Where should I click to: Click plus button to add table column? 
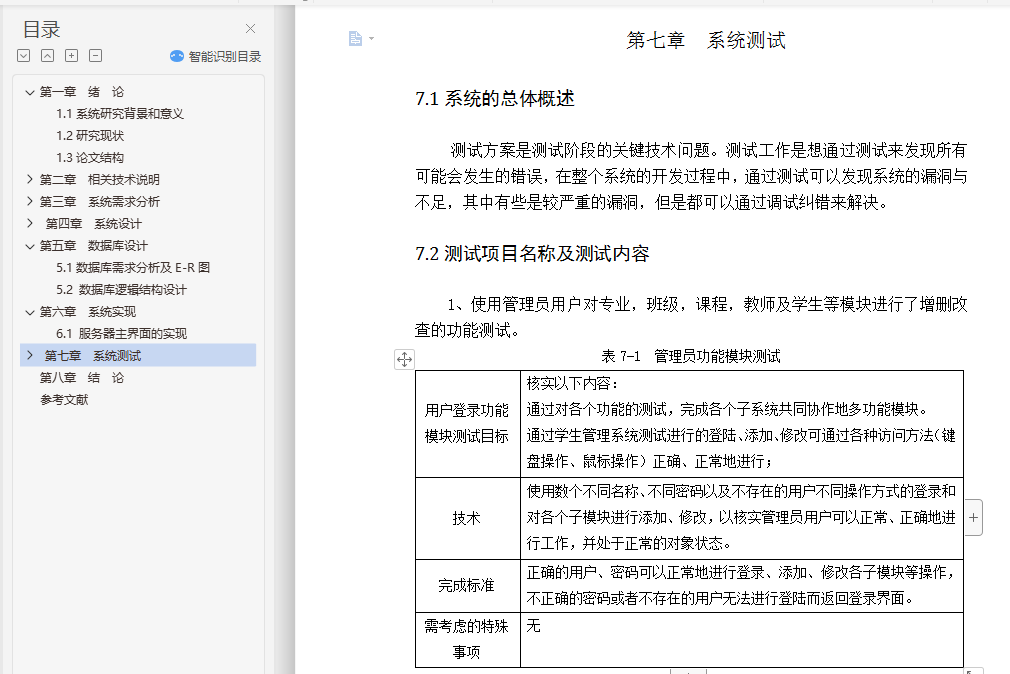pos(973,517)
